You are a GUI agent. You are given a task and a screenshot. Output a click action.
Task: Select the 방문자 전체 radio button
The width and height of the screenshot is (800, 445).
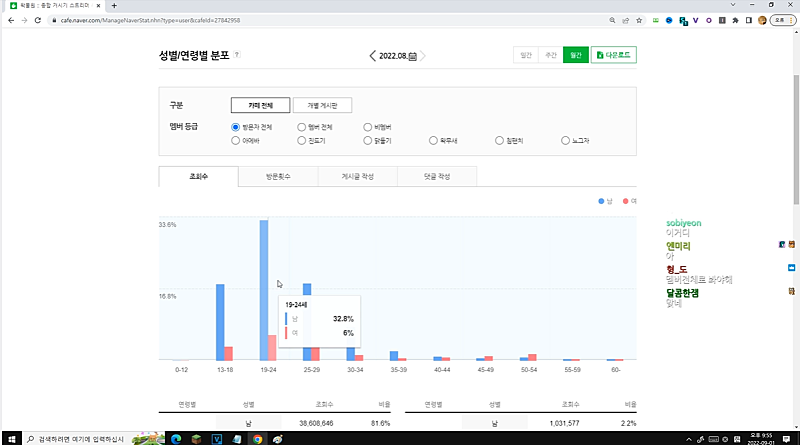[x=235, y=127]
